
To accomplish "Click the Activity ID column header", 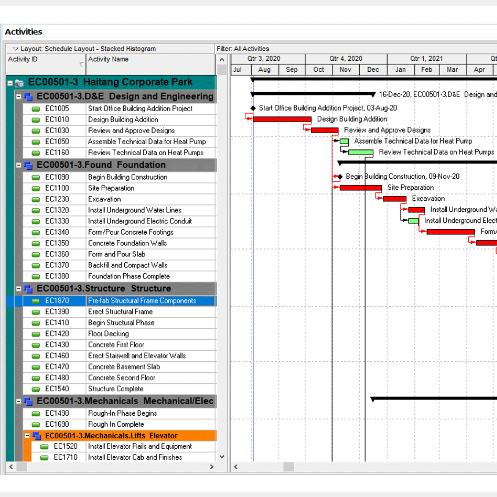I will tap(46, 64).
